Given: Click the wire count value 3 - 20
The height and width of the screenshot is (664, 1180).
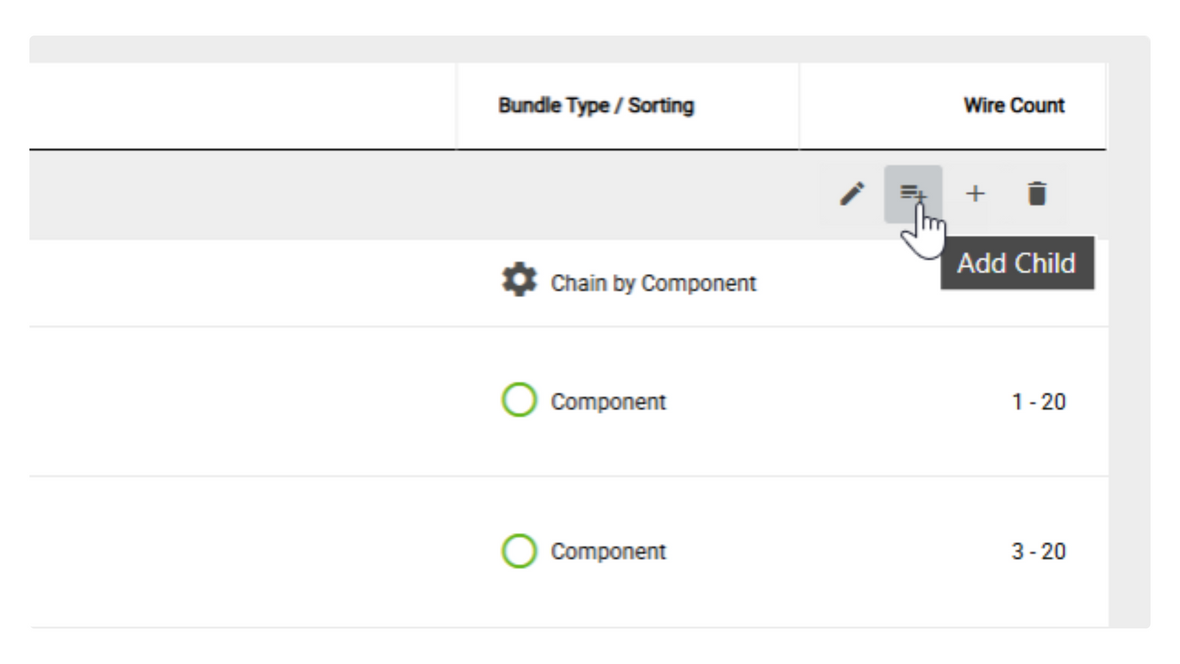Looking at the screenshot, I should [x=1039, y=552].
